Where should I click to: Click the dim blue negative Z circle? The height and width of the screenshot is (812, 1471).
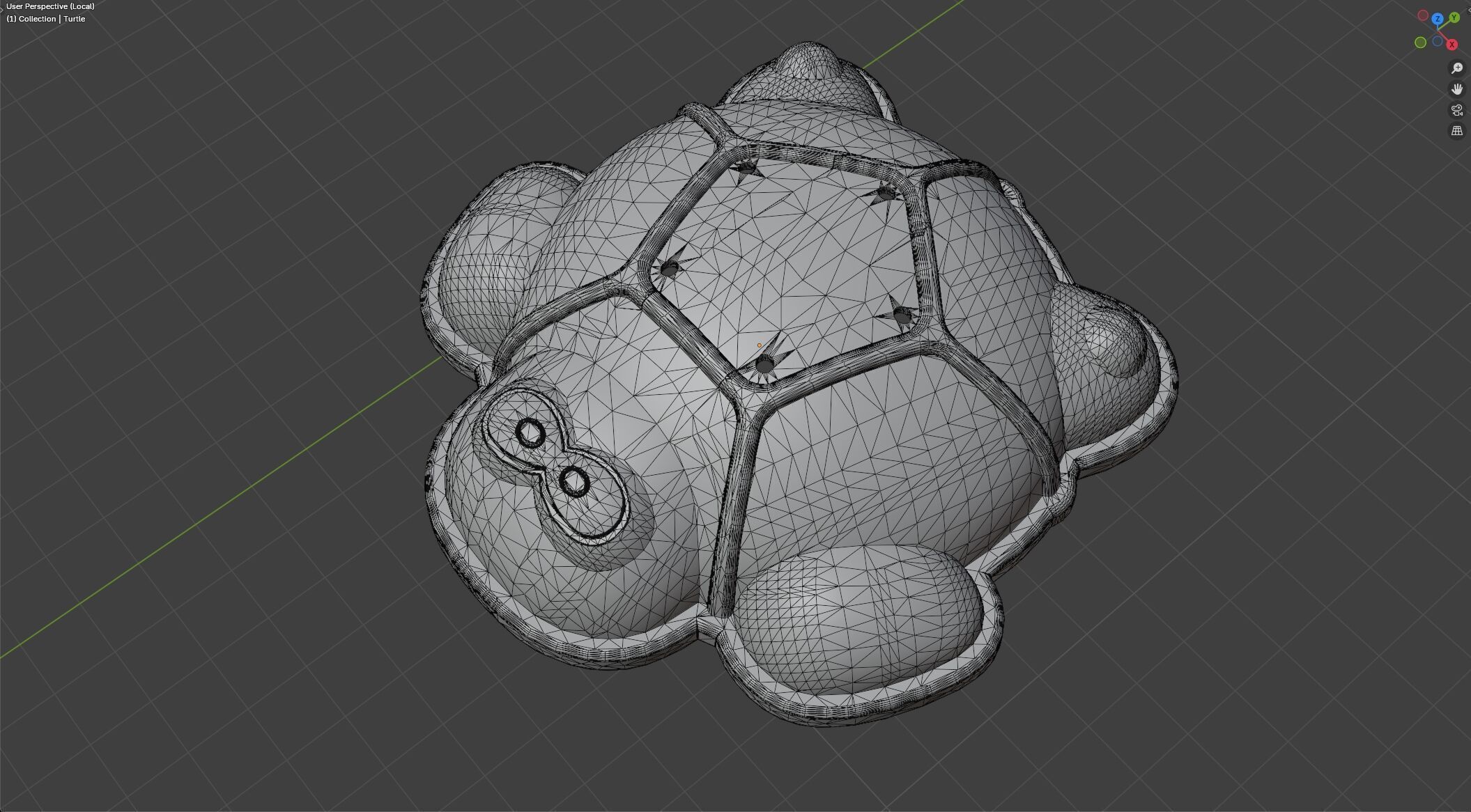1437,42
